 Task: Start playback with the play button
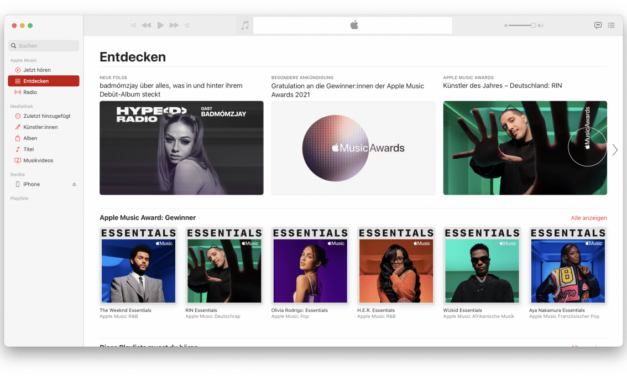pos(160,25)
